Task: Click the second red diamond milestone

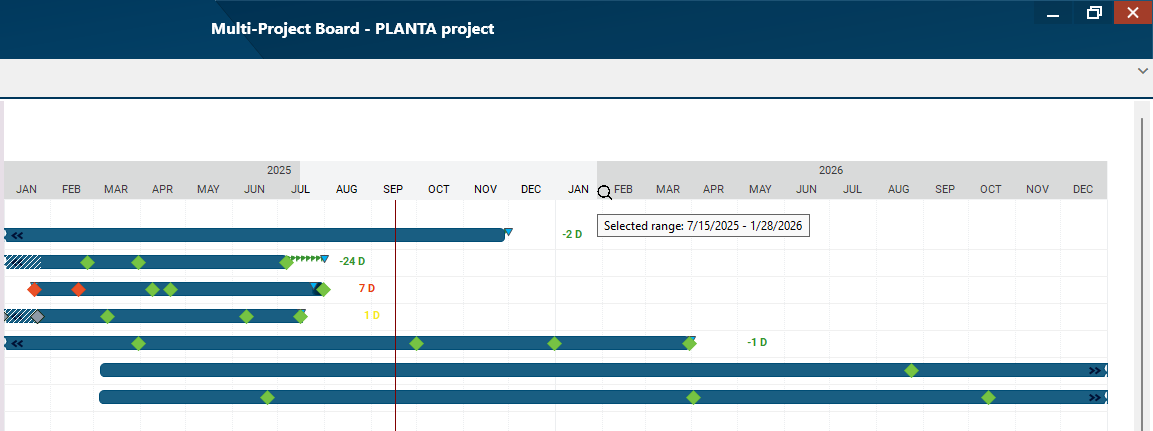Action: [x=79, y=289]
